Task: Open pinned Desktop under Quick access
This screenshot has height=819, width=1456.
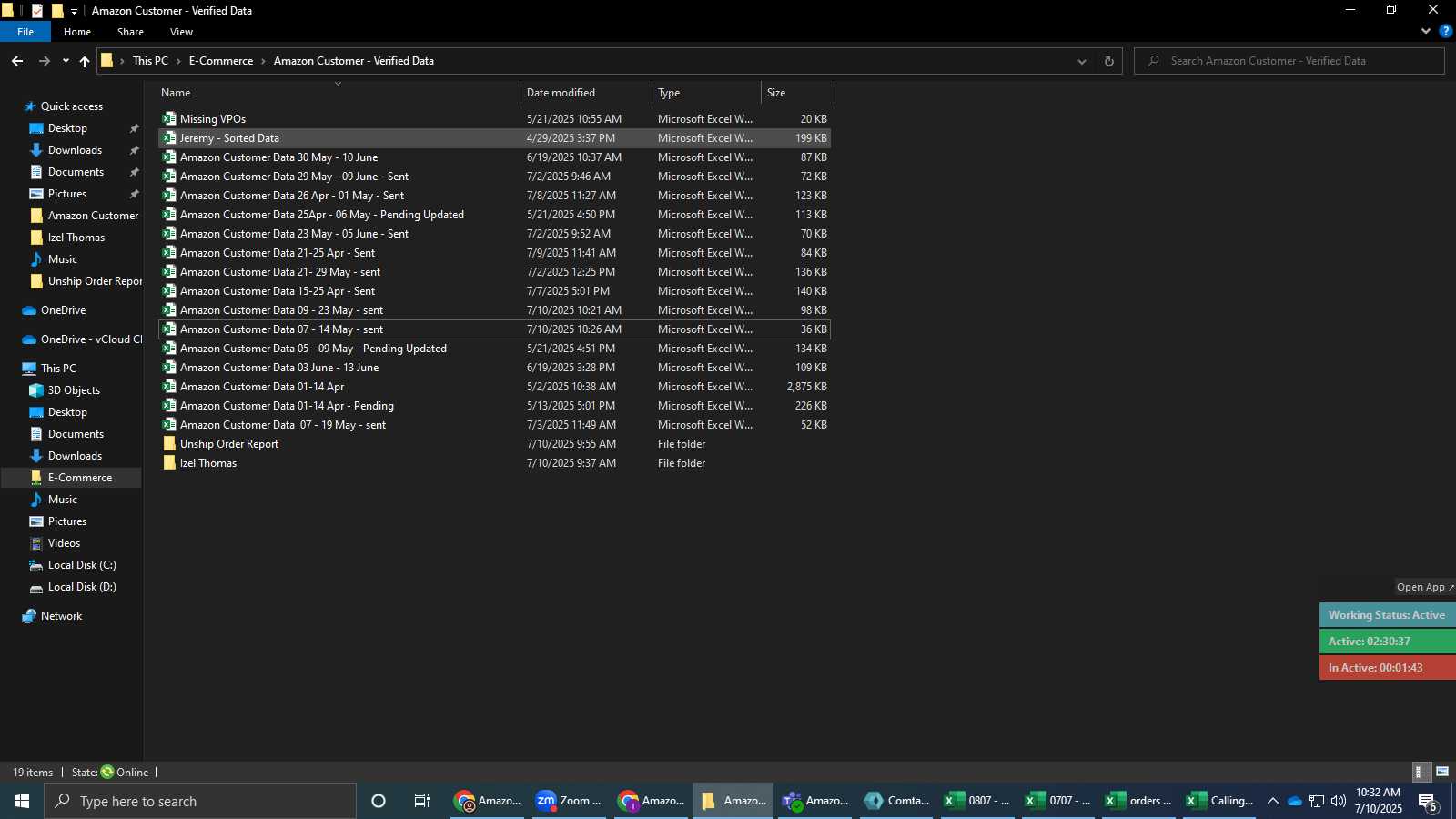Action: tap(67, 128)
